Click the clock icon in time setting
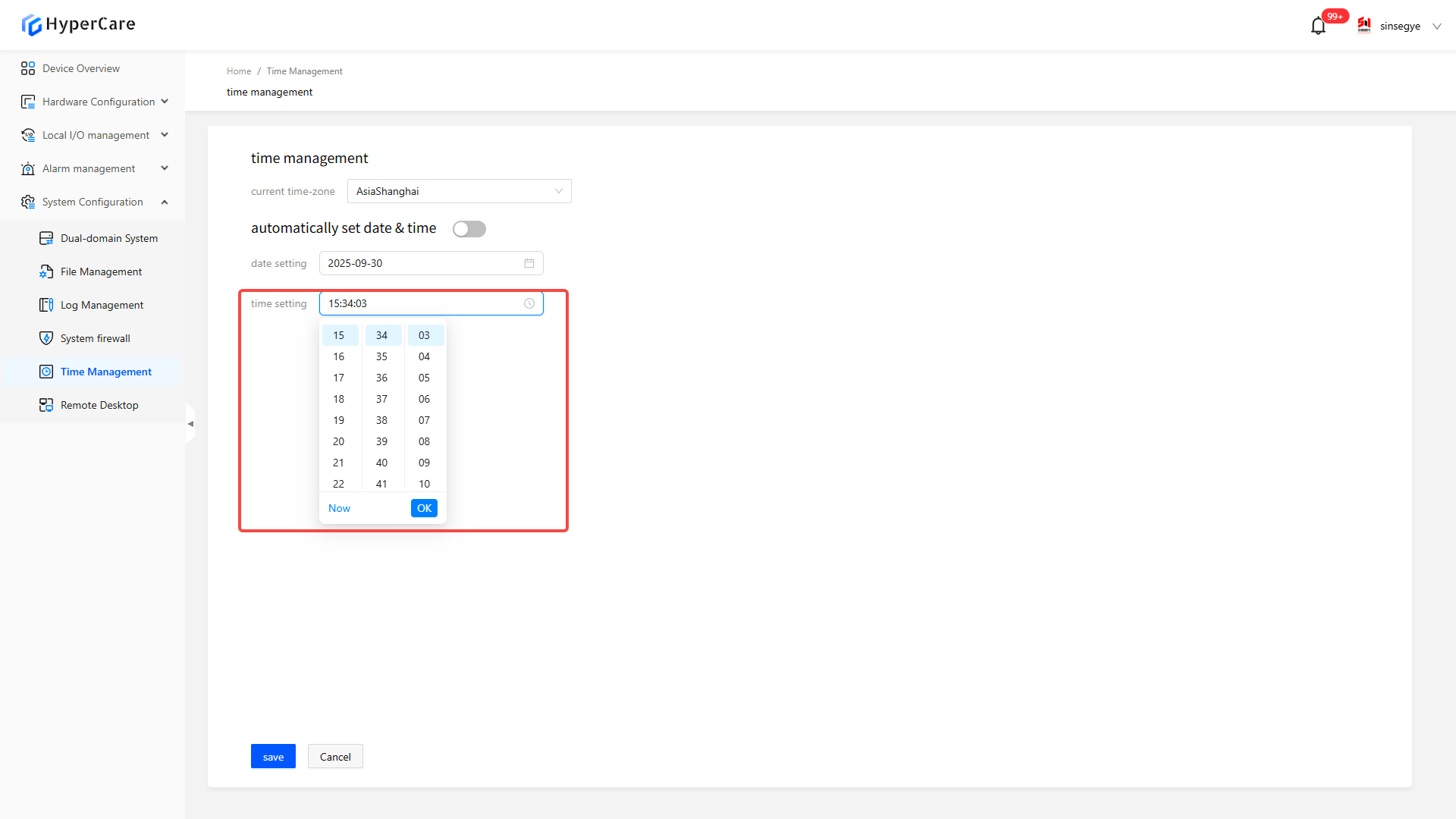Viewport: 1456px width, 819px height. coord(529,303)
